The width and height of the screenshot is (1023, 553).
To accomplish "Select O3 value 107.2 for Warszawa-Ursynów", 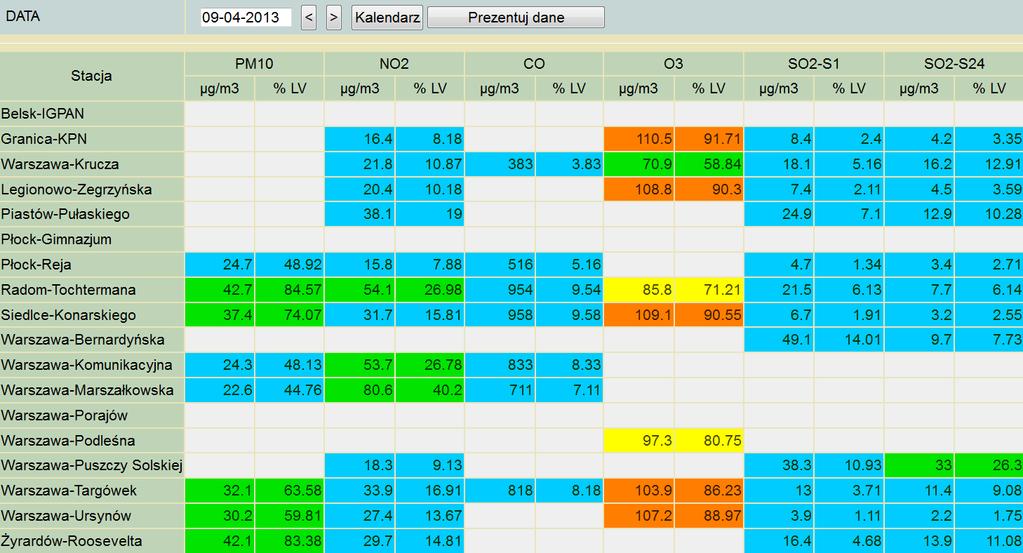I will click(x=639, y=516).
